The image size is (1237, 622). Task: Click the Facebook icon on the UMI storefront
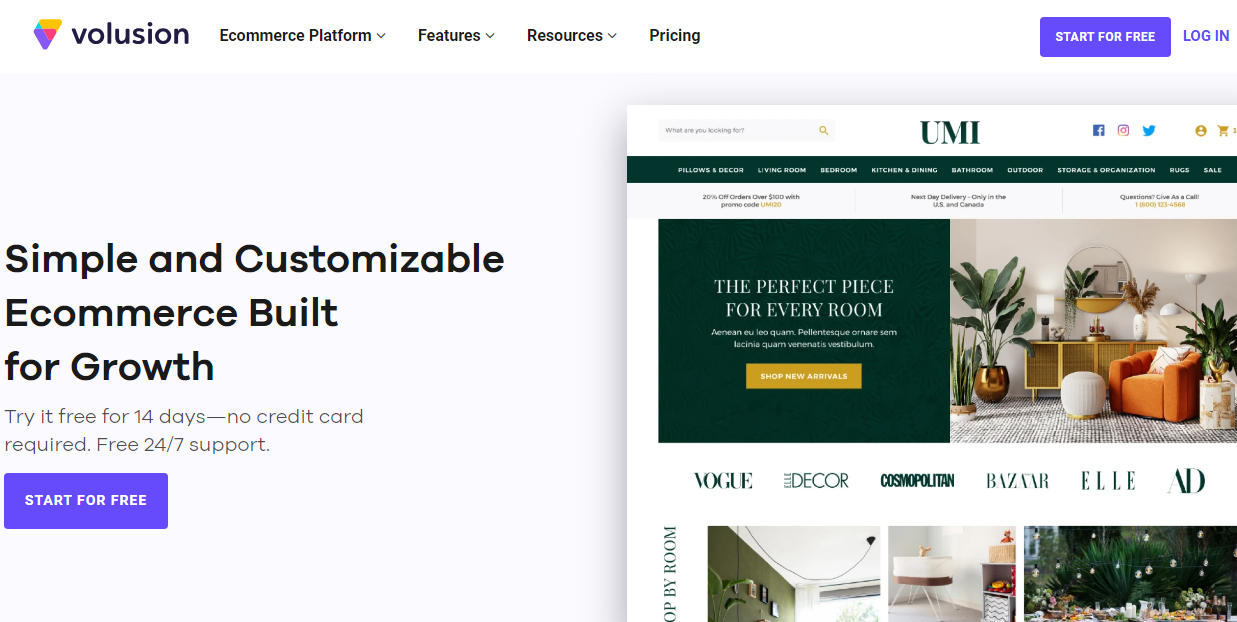coord(1098,130)
